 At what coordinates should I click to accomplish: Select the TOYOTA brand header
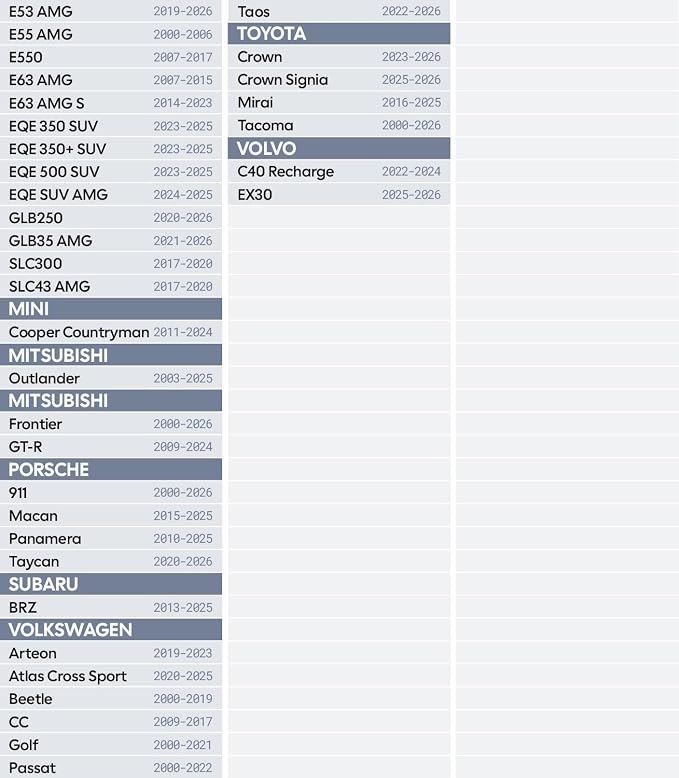click(339, 34)
